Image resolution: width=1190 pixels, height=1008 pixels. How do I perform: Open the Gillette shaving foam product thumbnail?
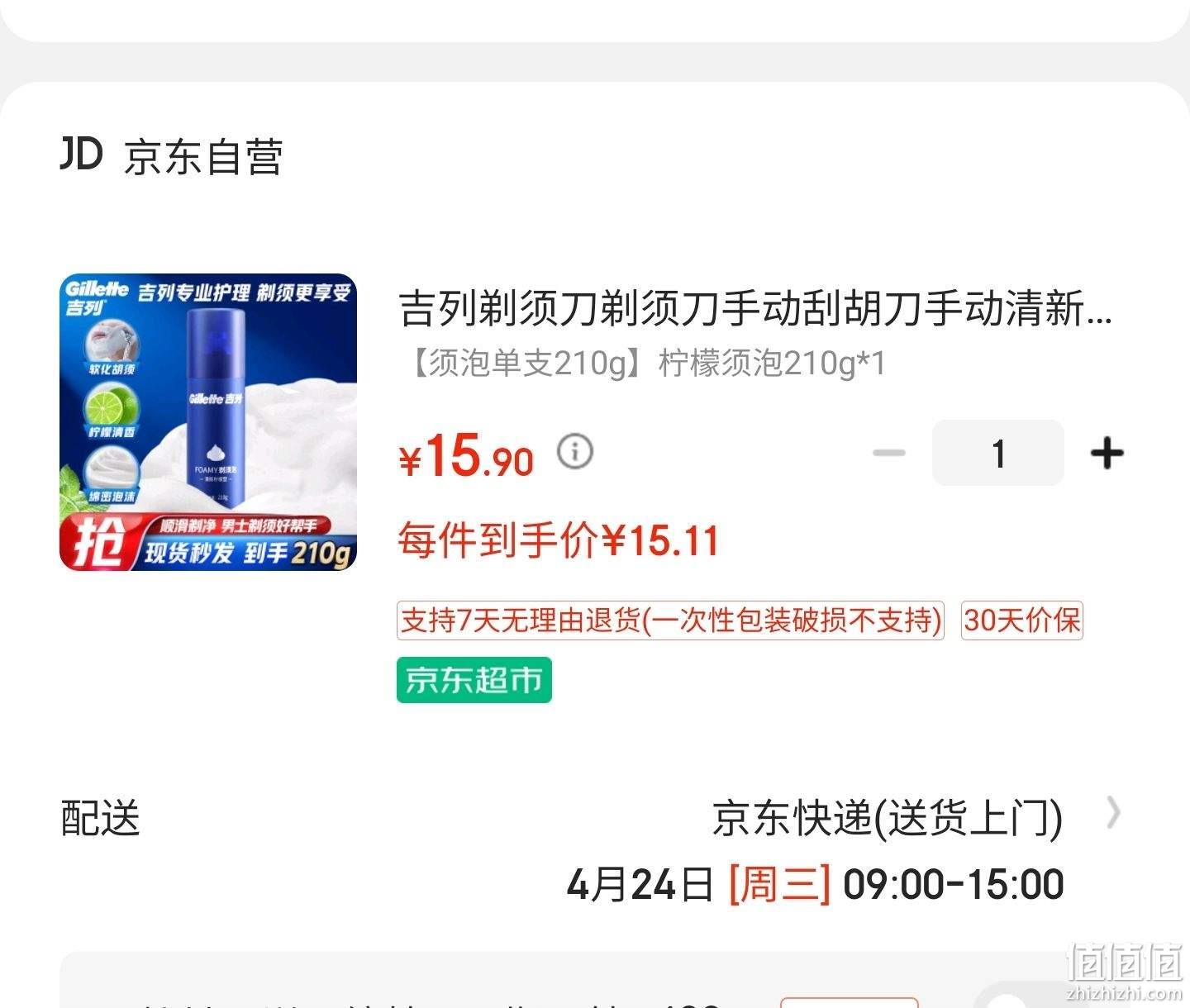[x=208, y=422]
